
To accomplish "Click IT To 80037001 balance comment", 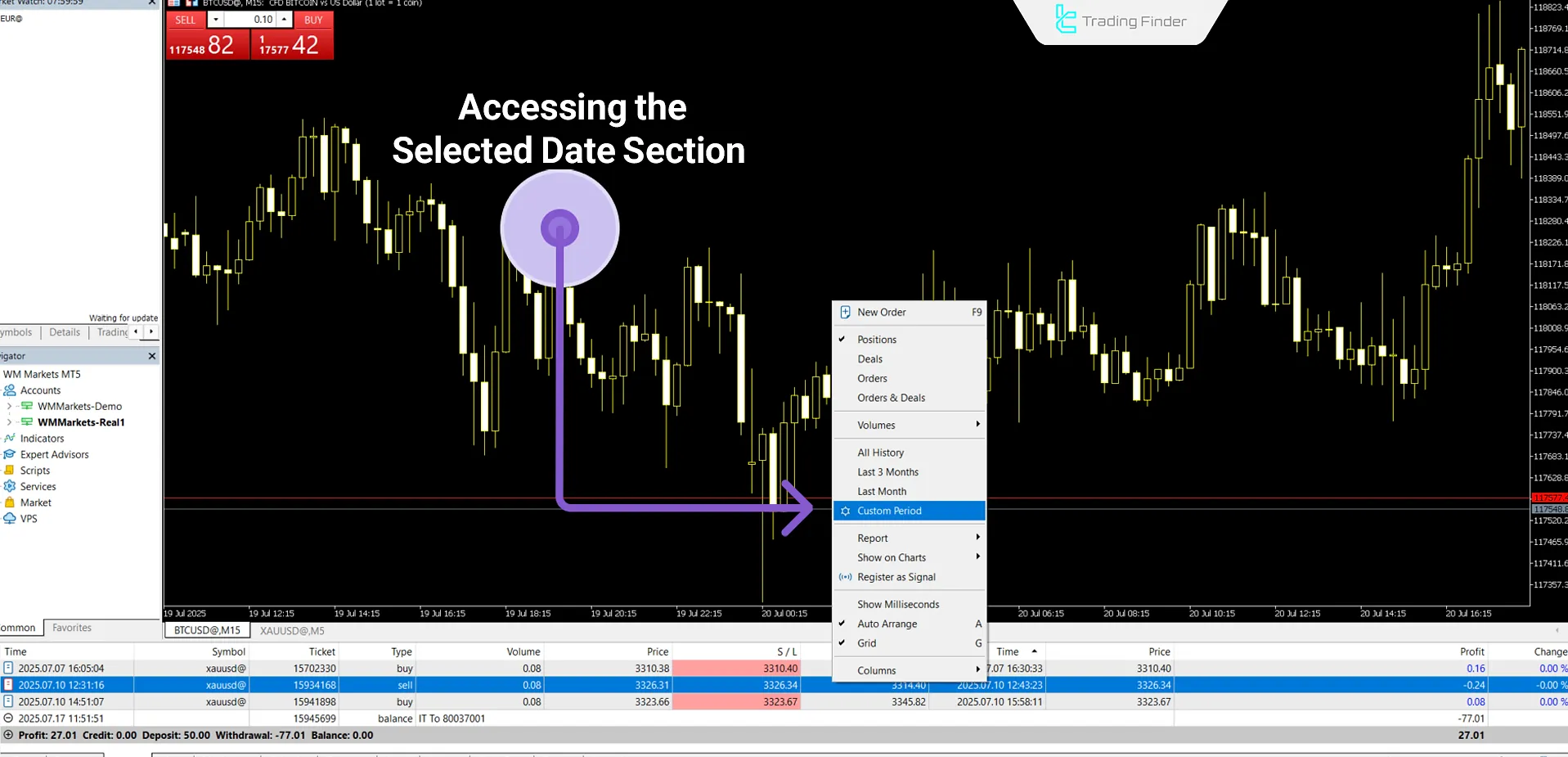I will point(452,719).
